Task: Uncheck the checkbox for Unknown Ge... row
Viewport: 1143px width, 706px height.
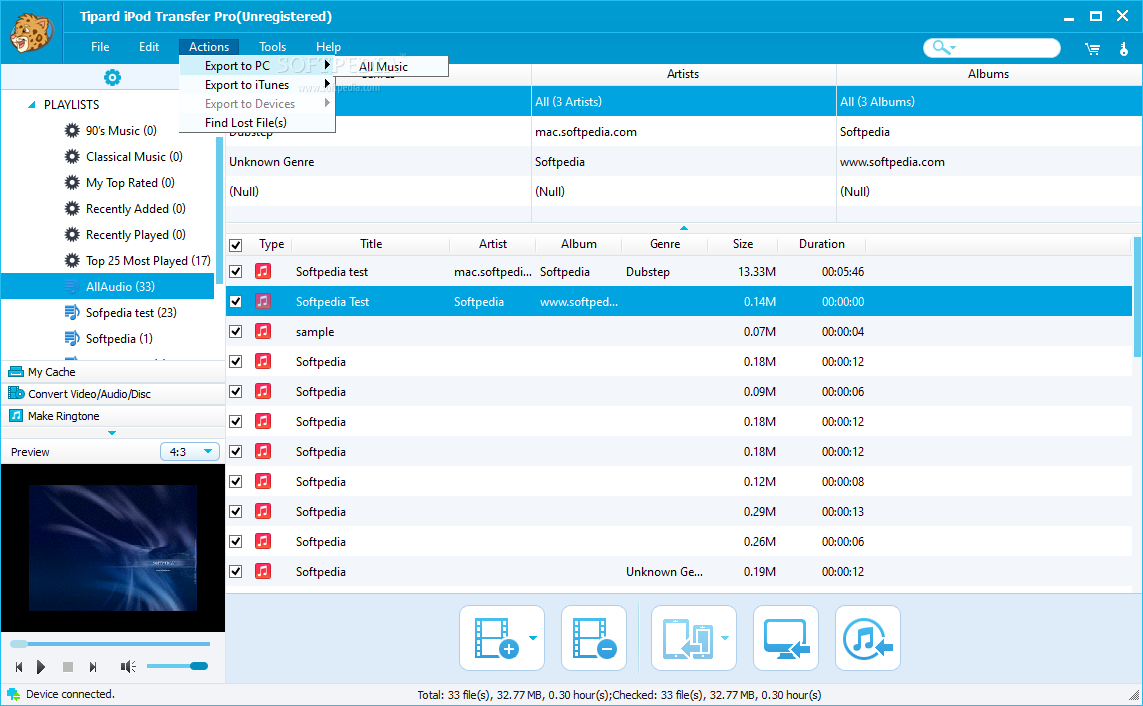Action: pyautogui.click(x=235, y=571)
